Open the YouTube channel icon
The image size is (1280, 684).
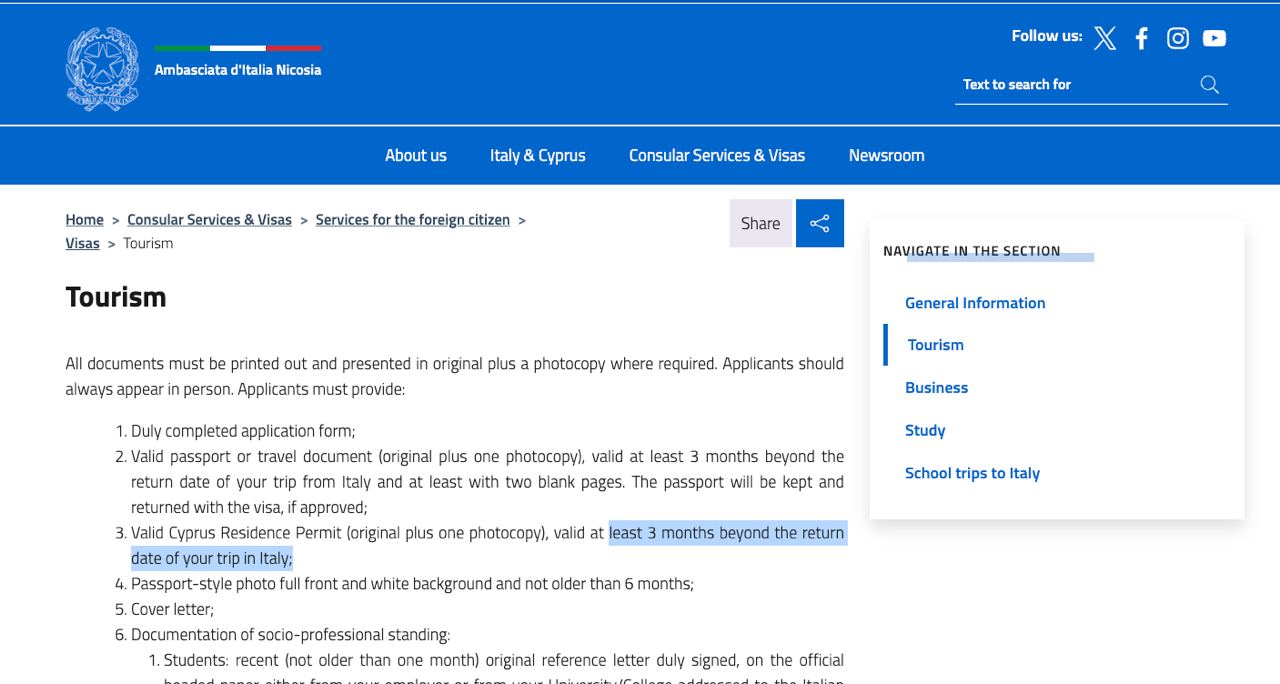[1214, 38]
